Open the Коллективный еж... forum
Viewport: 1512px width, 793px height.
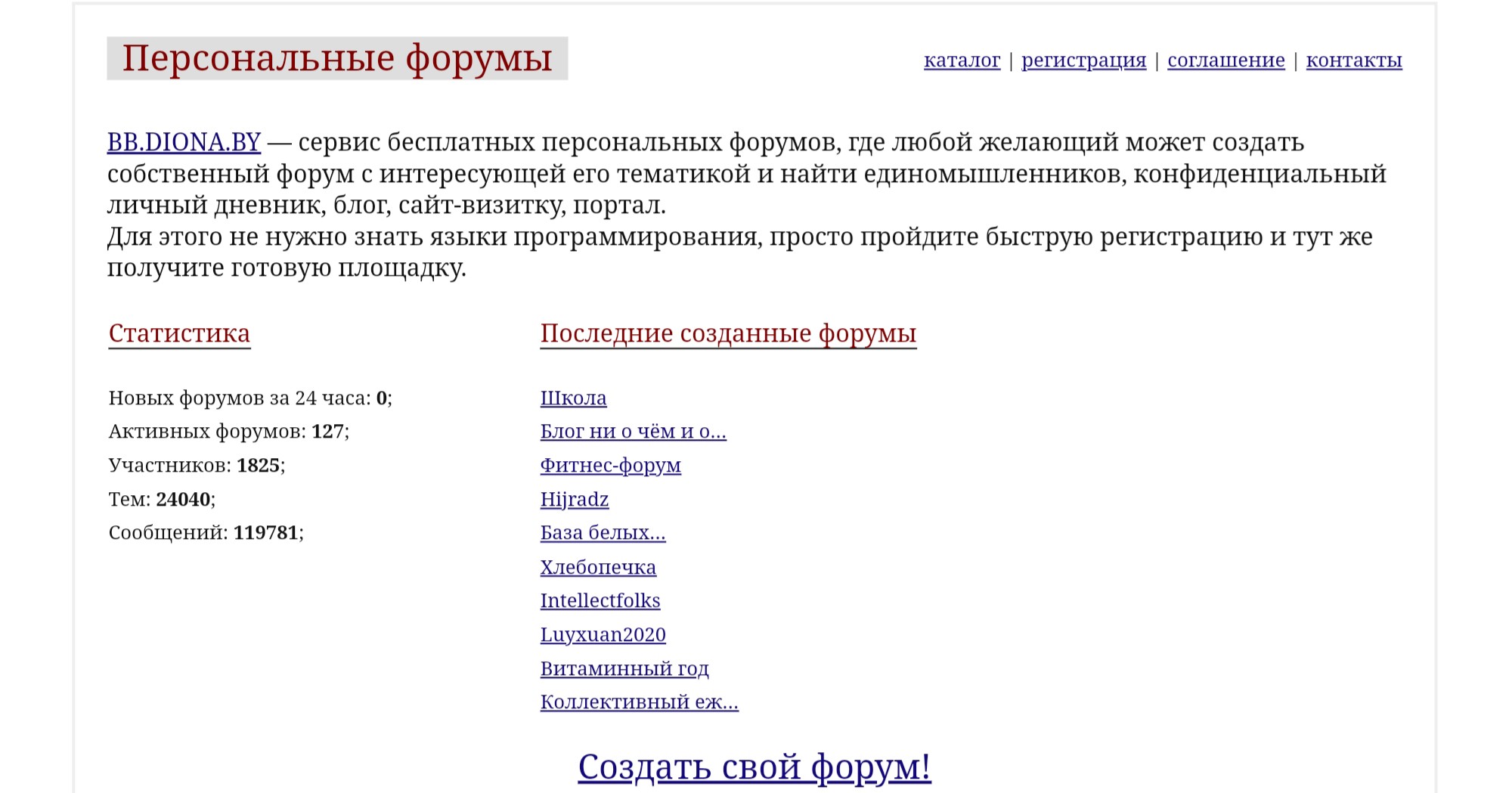[639, 702]
